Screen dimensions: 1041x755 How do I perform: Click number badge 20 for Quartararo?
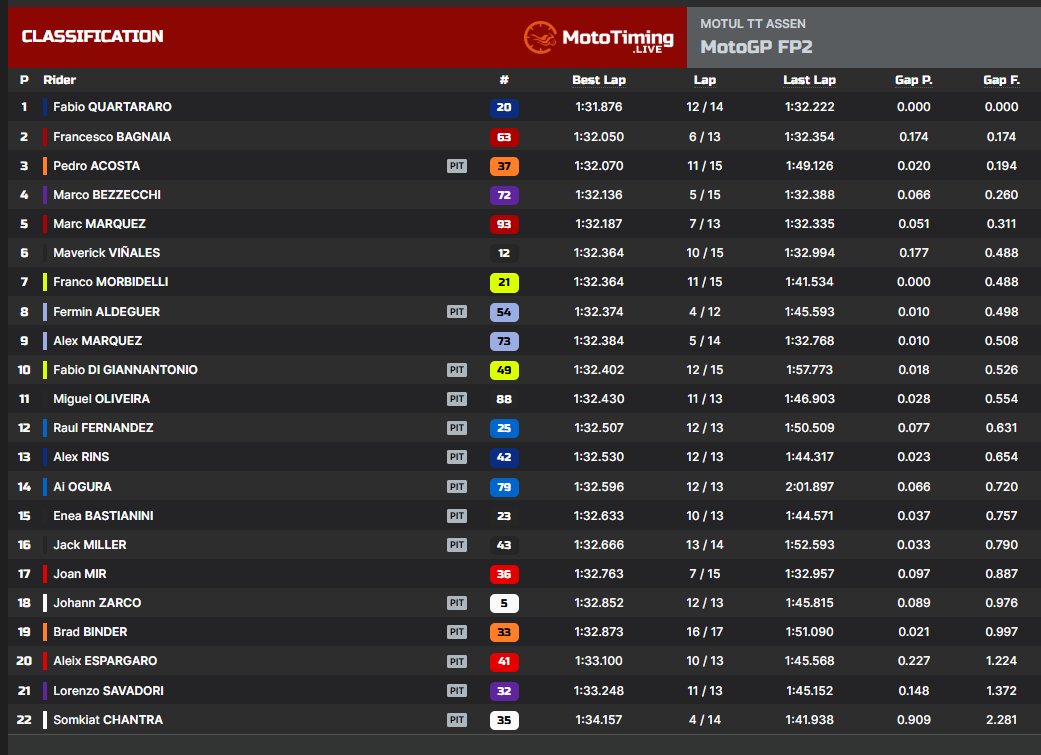tap(504, 108)
